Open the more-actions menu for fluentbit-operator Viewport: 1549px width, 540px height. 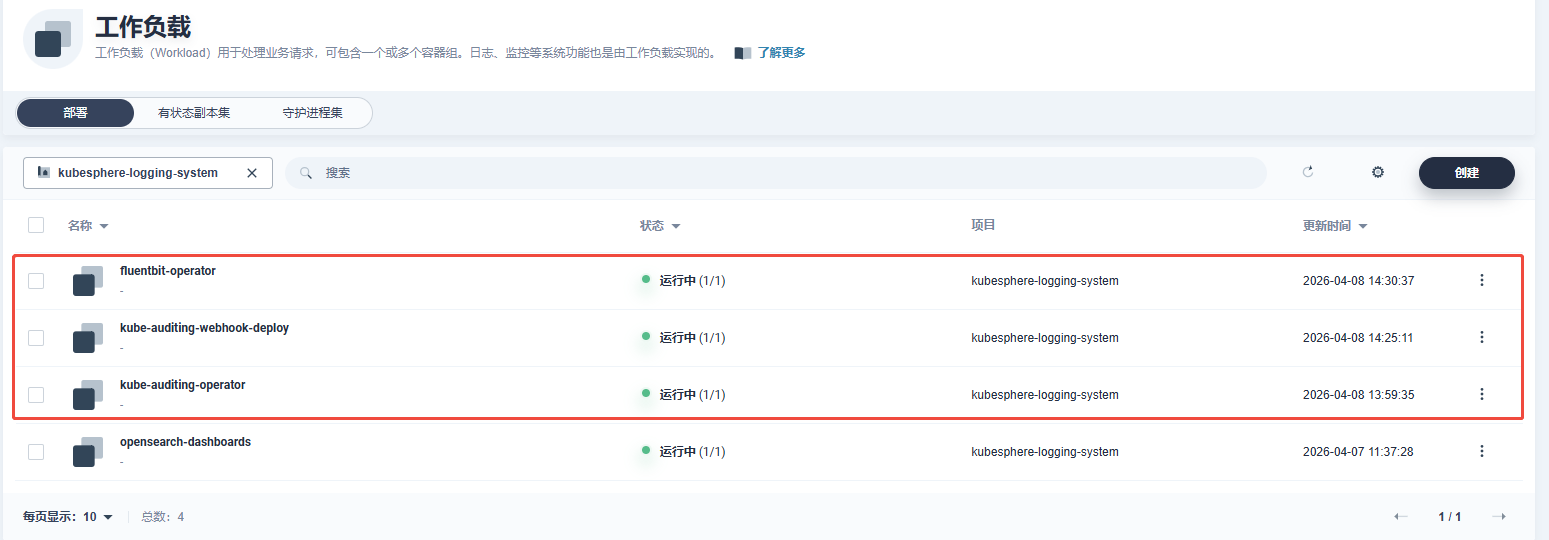(1482, 281)
